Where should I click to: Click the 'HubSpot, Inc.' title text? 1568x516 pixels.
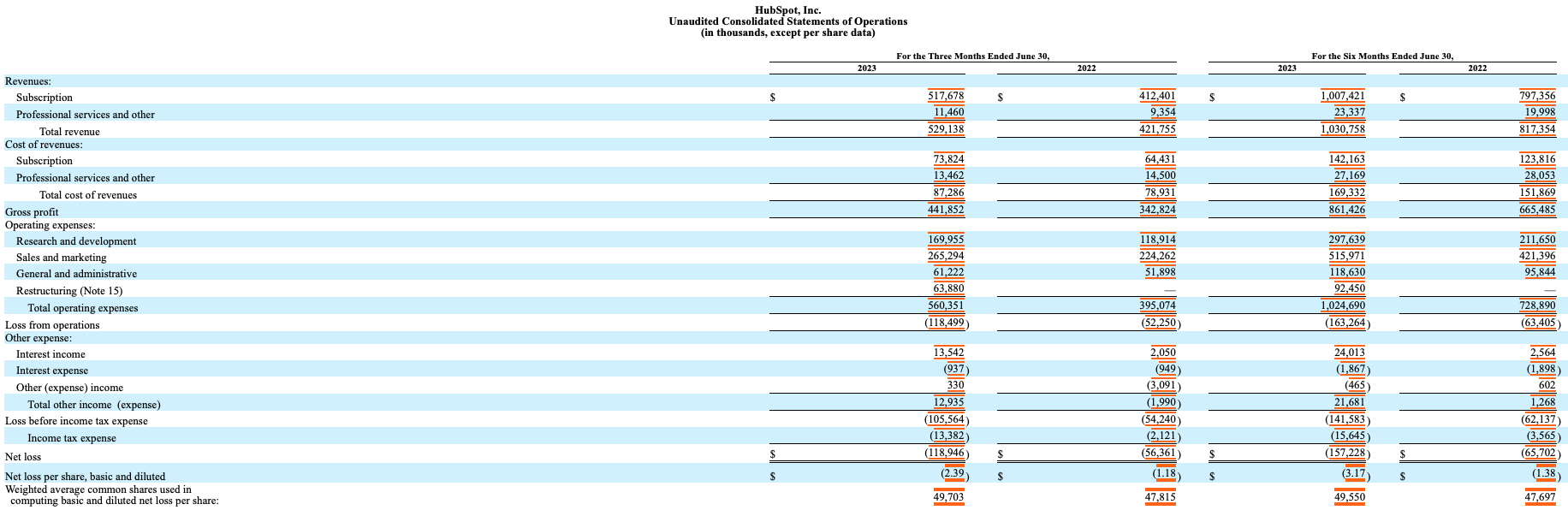(787, 10)
